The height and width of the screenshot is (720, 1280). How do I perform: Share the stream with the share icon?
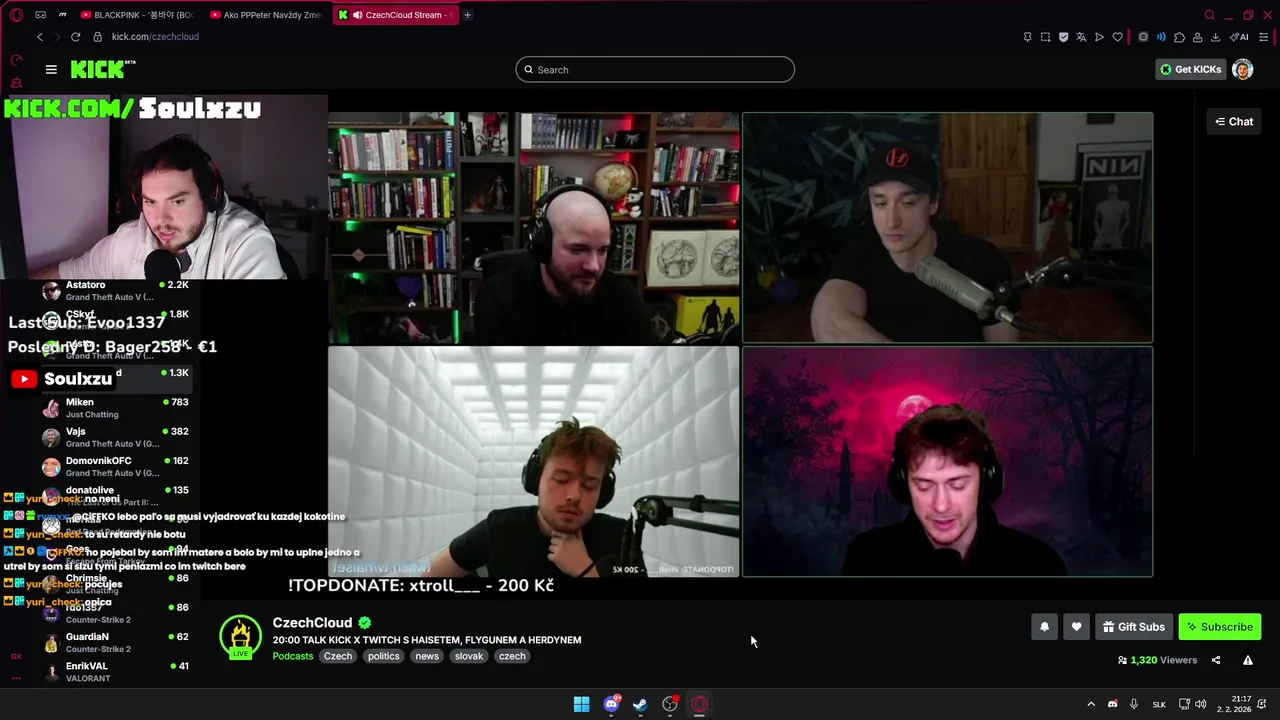(x=1216, y=660)
